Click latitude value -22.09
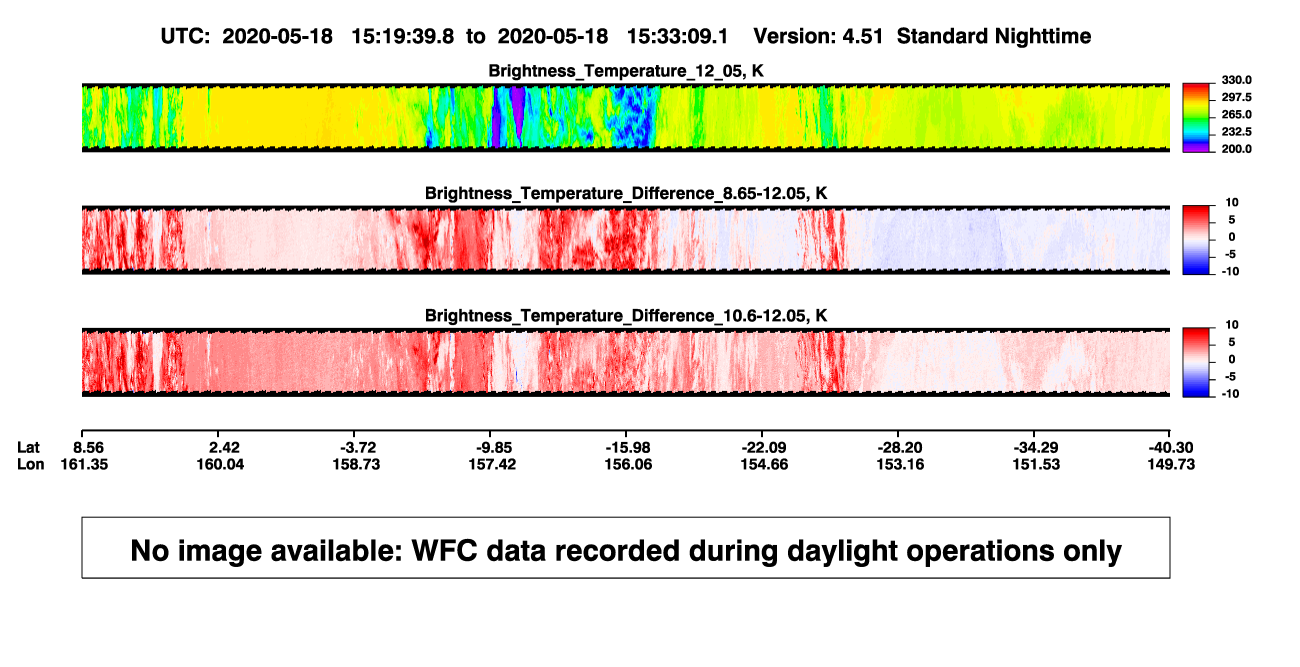 pyautogui.click(x=762, y=446)
